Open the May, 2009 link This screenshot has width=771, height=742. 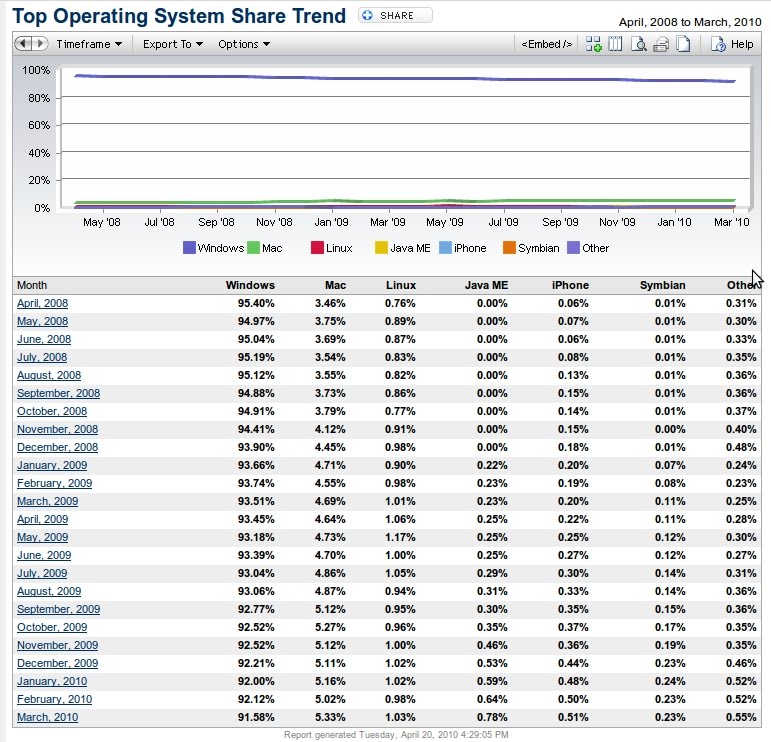click(x=42, y=537)
